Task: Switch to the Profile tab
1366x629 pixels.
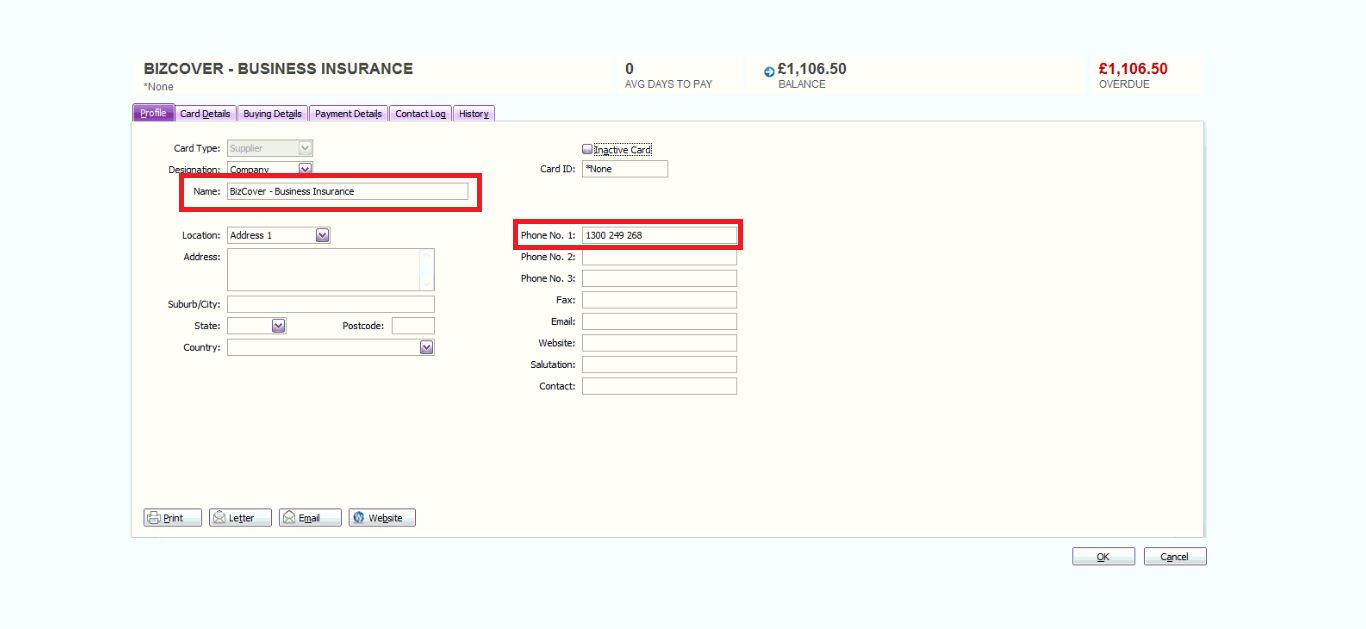Action: pos(154,113)
